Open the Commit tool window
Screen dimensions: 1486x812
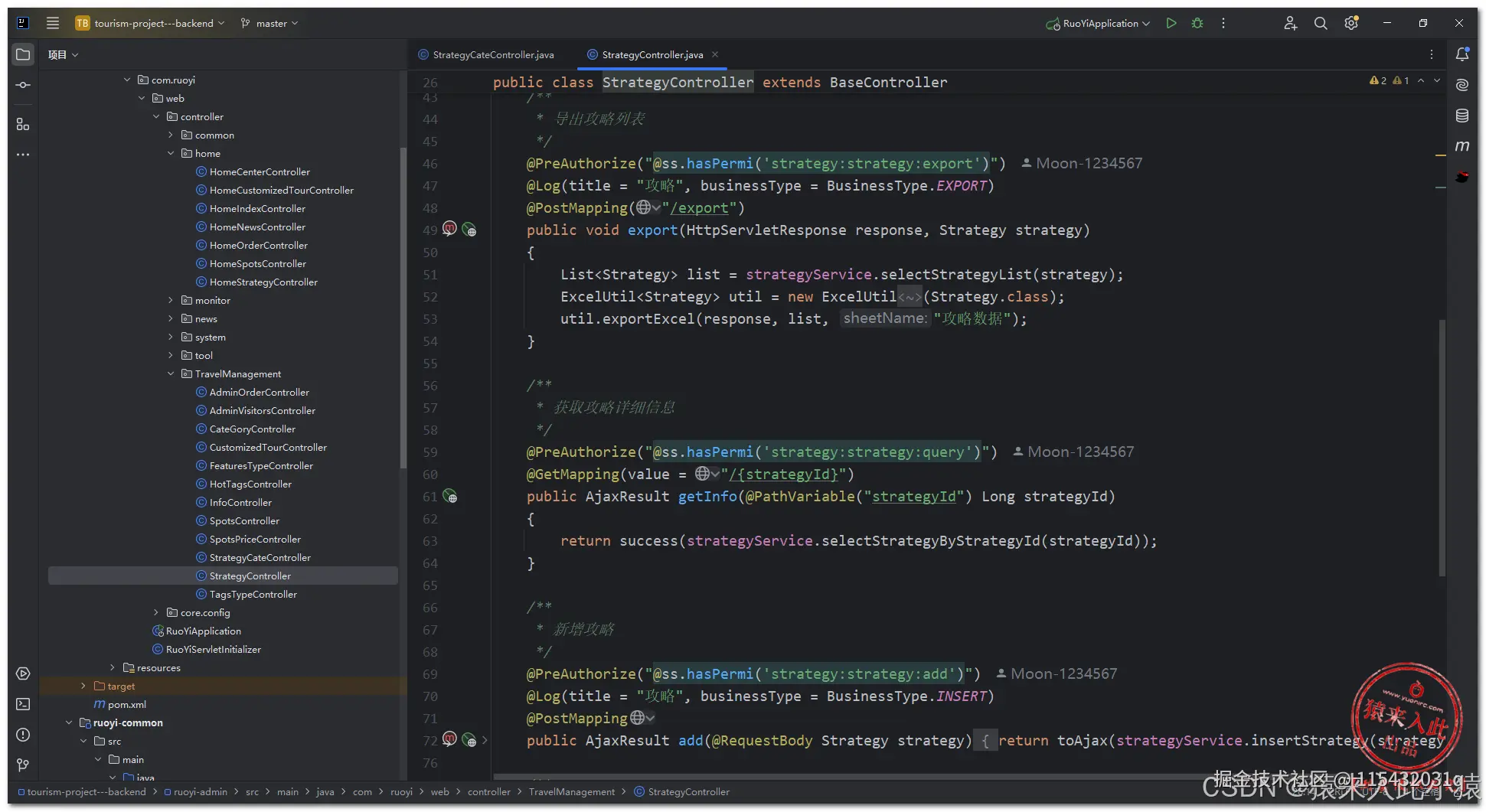coord(23,85)
